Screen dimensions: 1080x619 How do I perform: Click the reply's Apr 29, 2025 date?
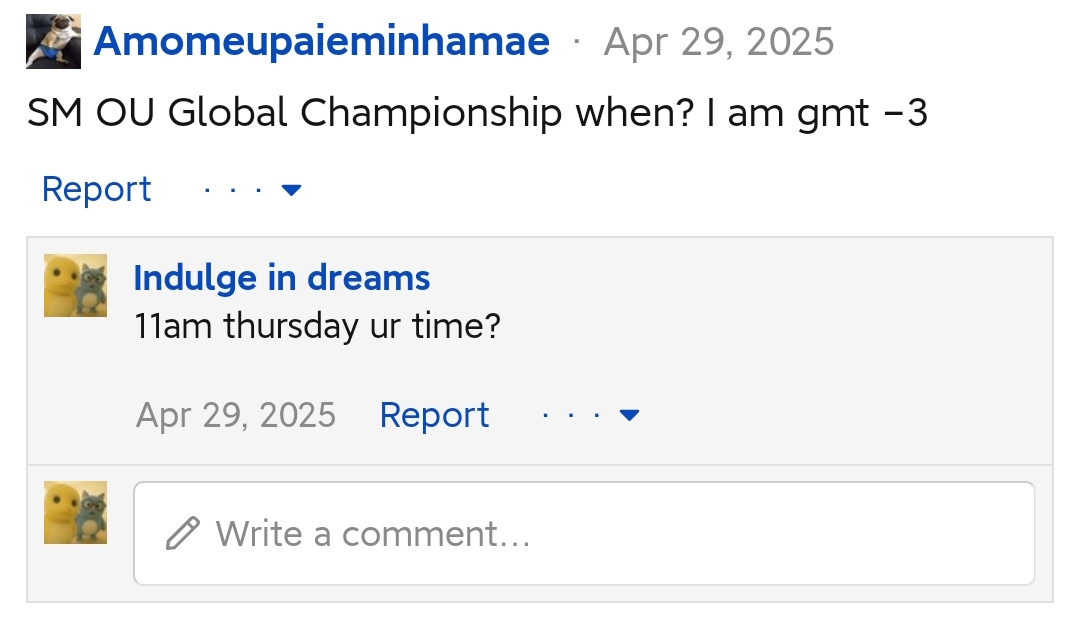(x=236, y=415)
